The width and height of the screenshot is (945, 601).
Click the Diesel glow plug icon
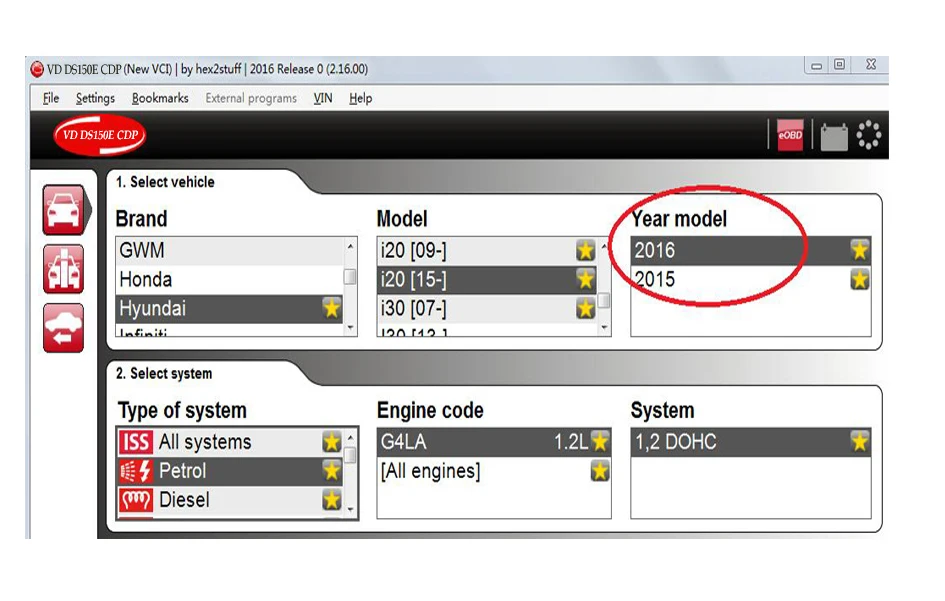pyautogui.click(x=136, y=500)
